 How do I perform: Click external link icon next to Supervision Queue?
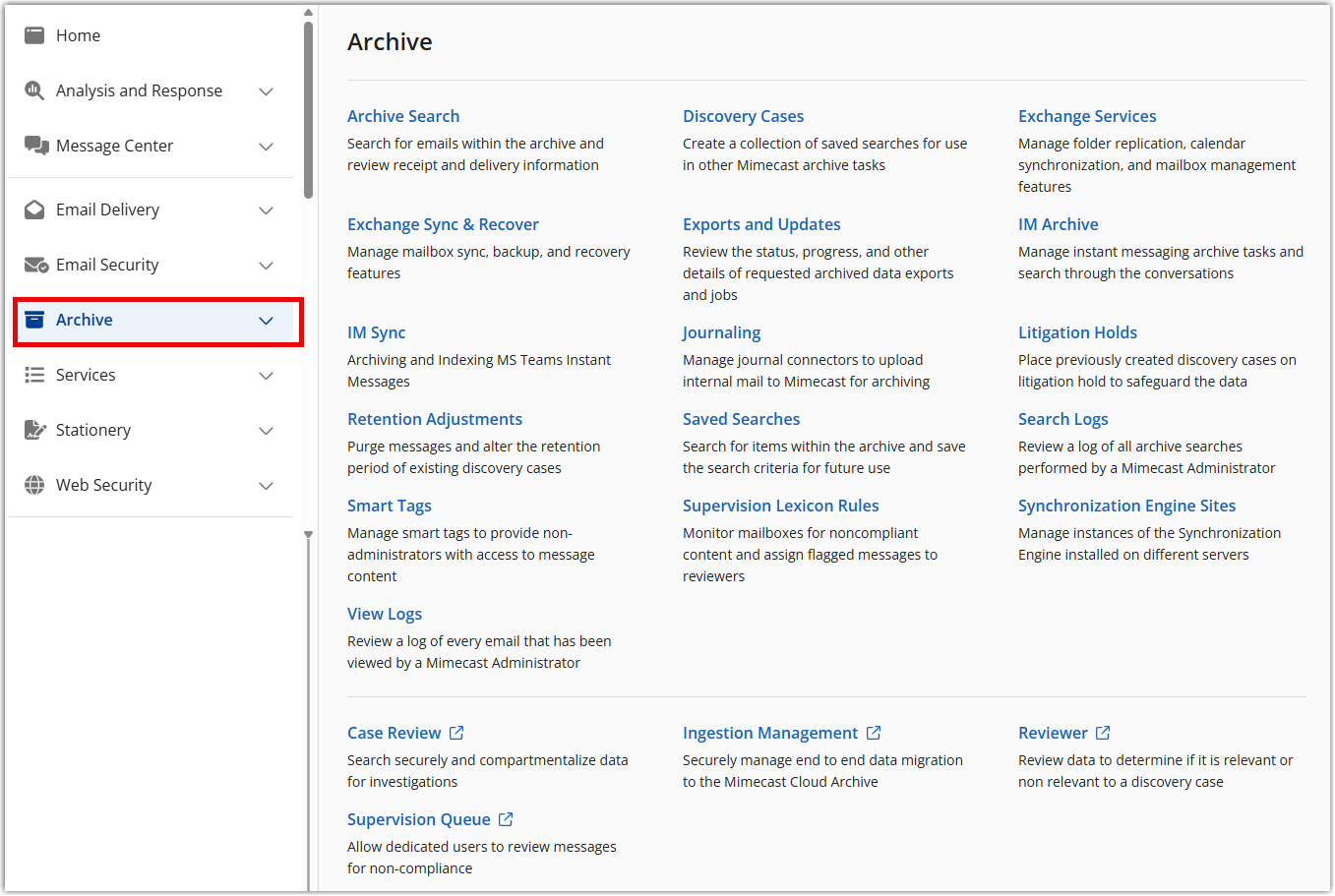(506, 819)
